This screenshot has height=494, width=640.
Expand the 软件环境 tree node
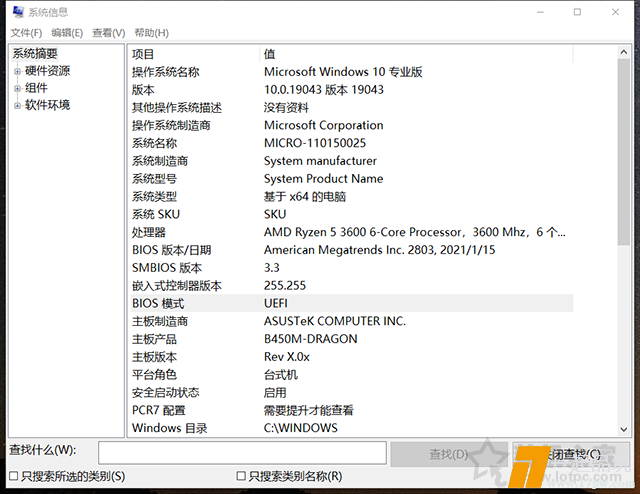[17, 106]
